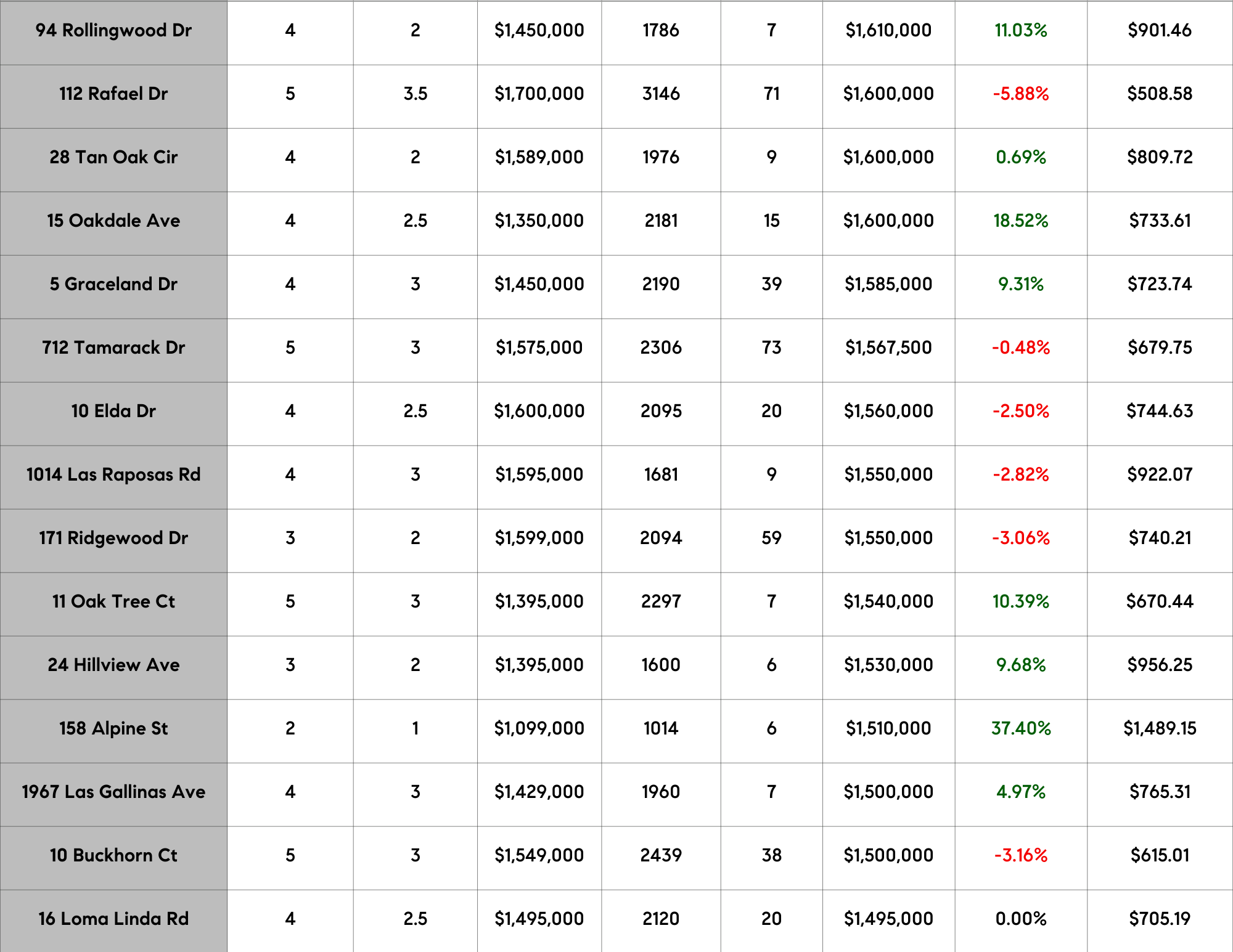
Task: Click the $1,585,000 sold price cell
Action: click(888, 285)
